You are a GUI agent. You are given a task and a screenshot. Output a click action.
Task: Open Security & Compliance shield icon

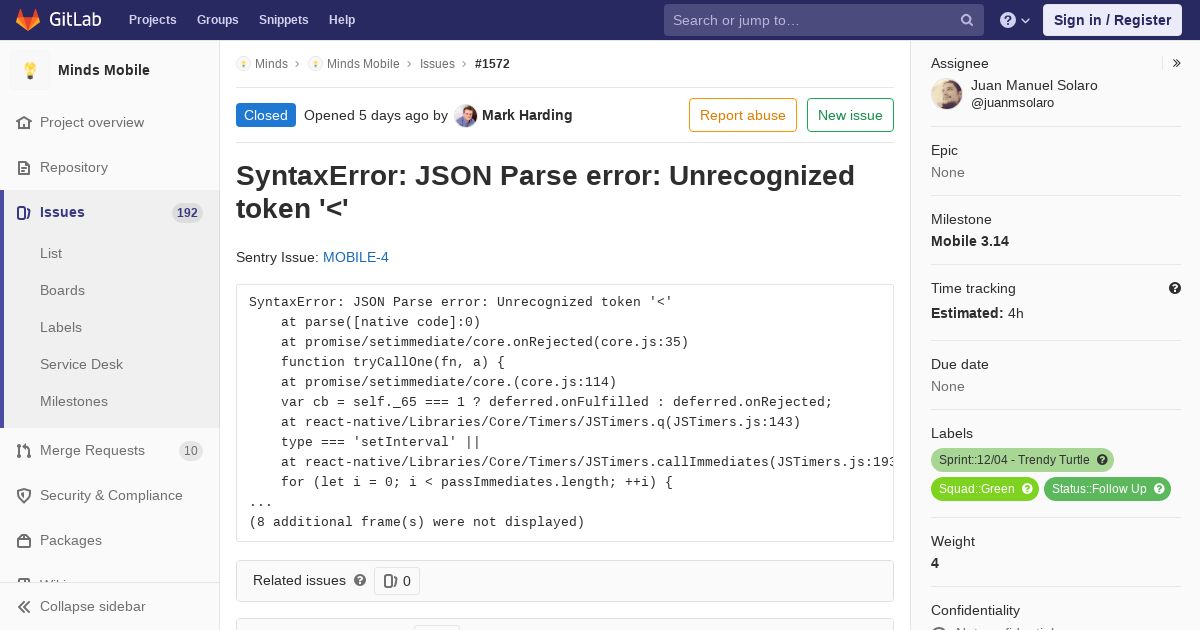tap(24, 495)
